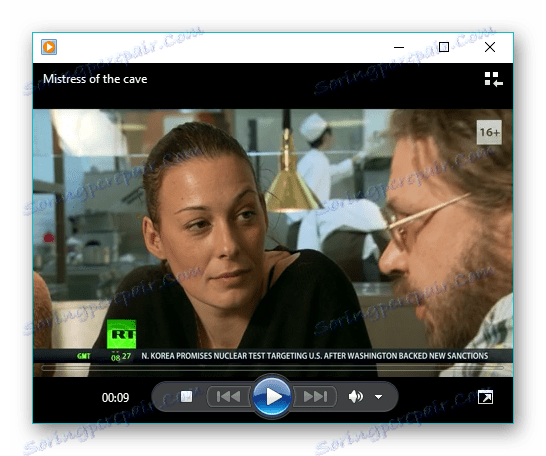Viewport: 546px width, 456px height.
Task: Minimize the media player window
Action: (x=399, y=47)
